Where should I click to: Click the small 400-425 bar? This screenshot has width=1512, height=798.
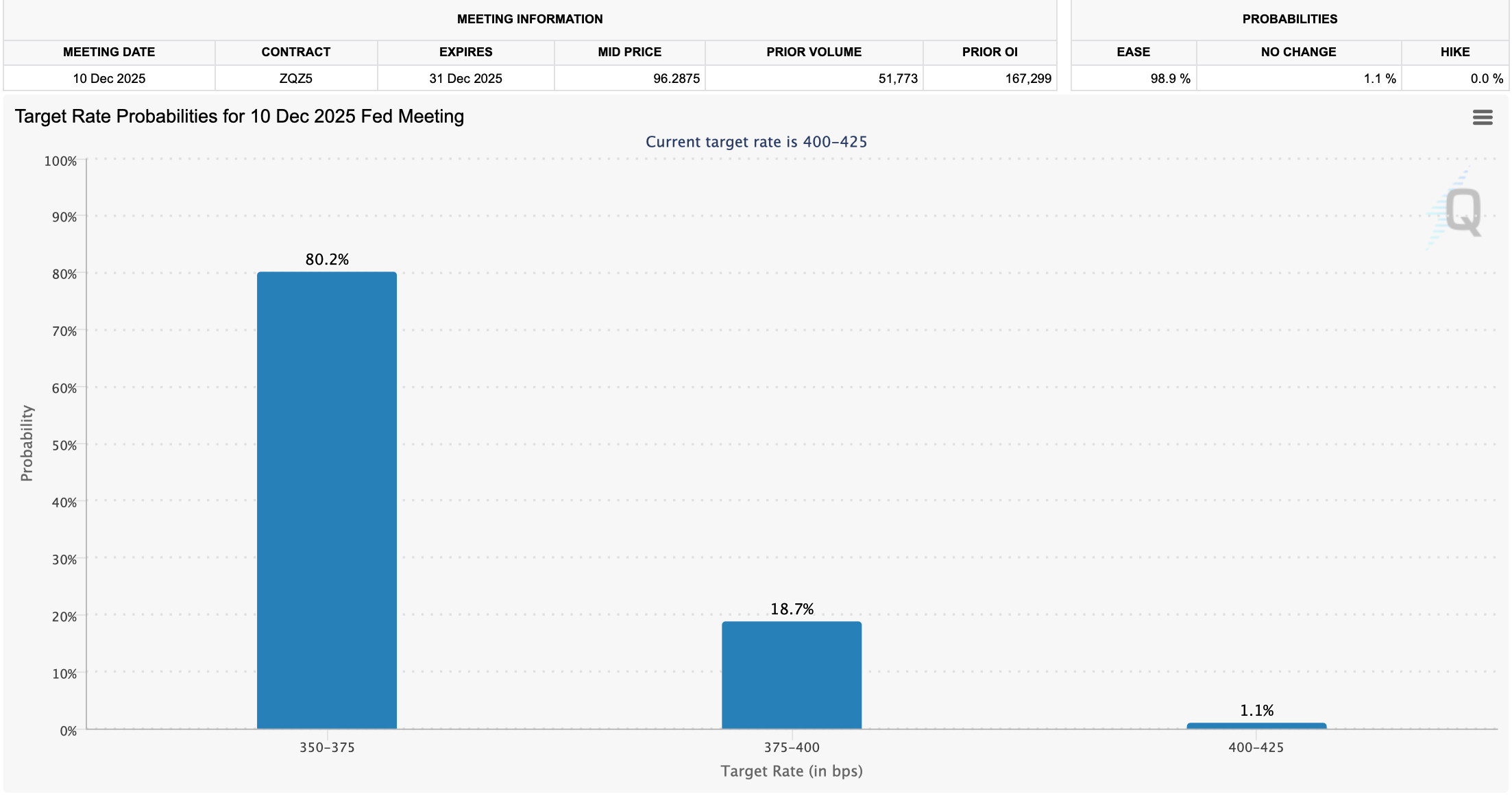point(1256,725)
